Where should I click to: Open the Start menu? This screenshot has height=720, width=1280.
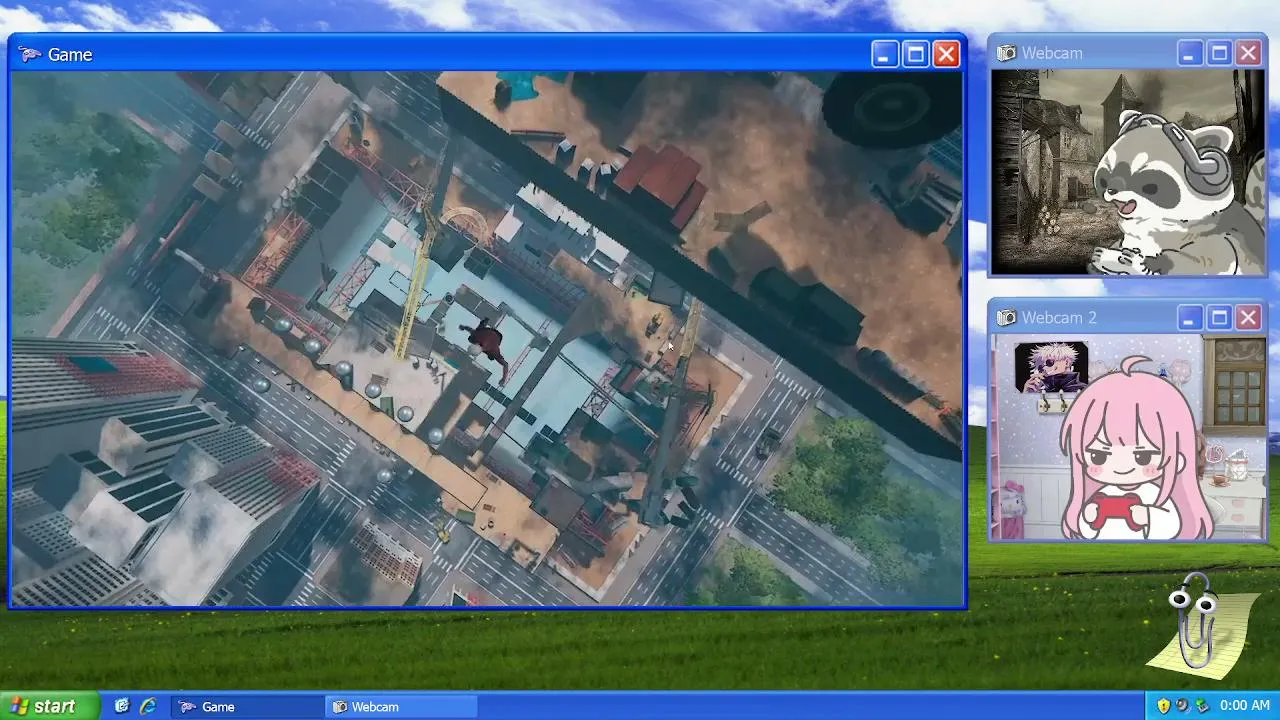pyautogui.click(x=50, y=706)
